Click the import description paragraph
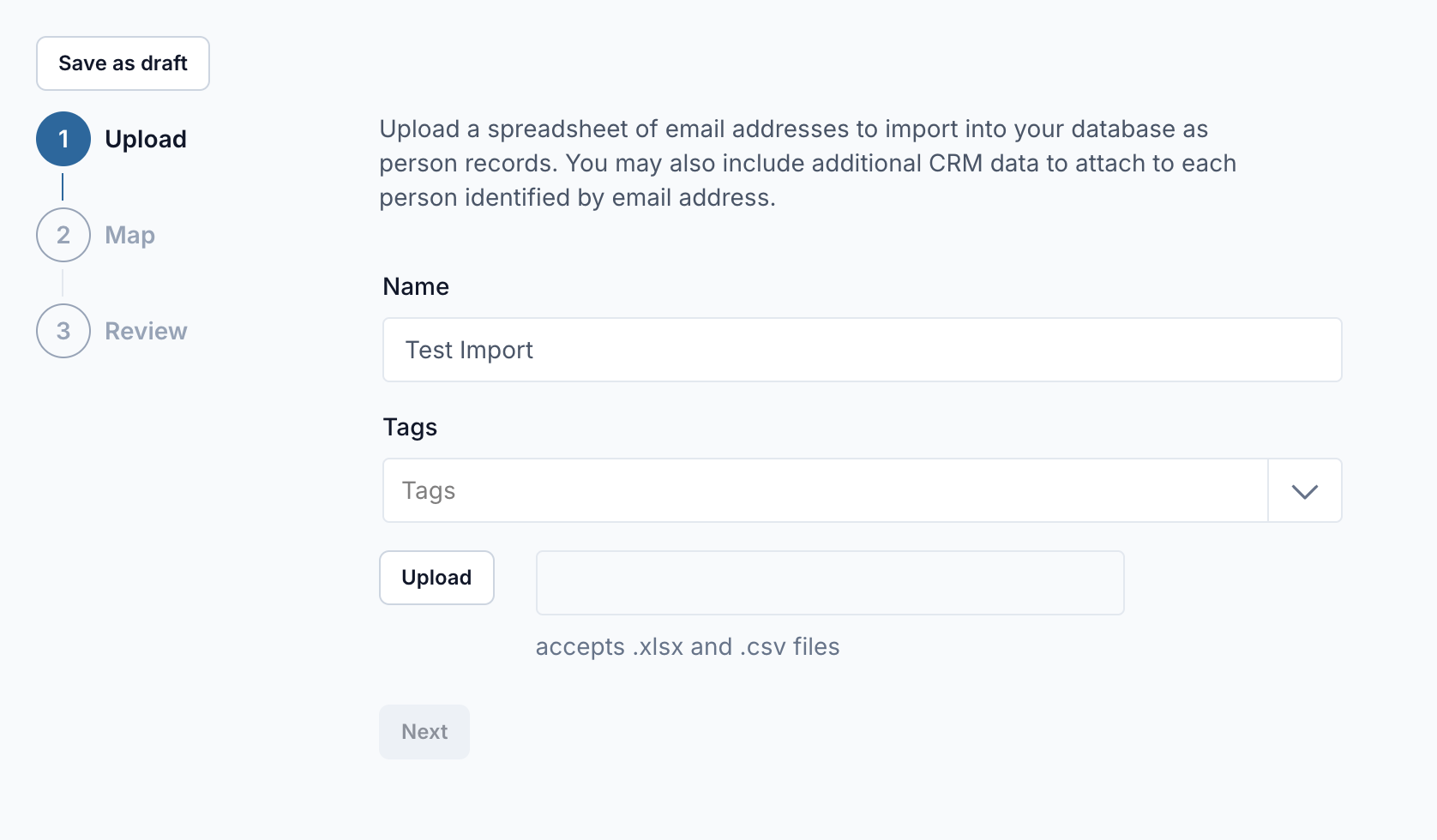The height and width of the screenshot is (840, 1437). 806,163
